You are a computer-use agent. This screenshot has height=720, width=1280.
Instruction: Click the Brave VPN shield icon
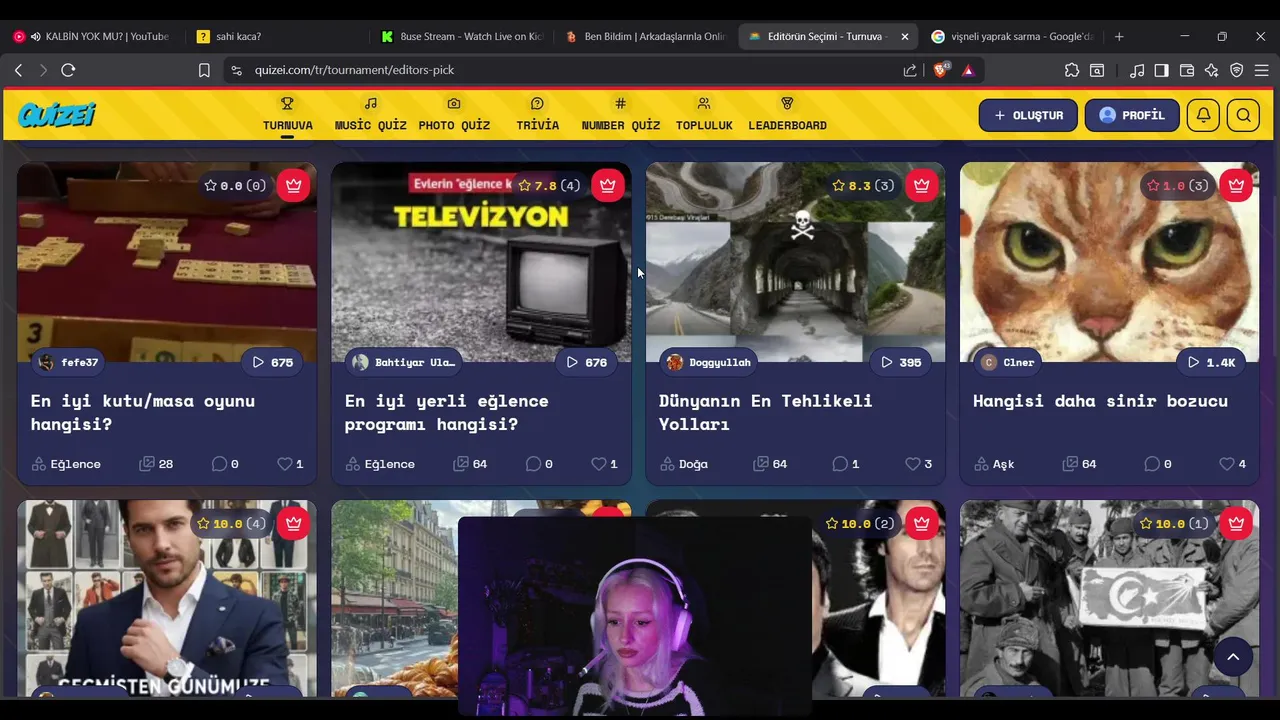pos(1237,70)
